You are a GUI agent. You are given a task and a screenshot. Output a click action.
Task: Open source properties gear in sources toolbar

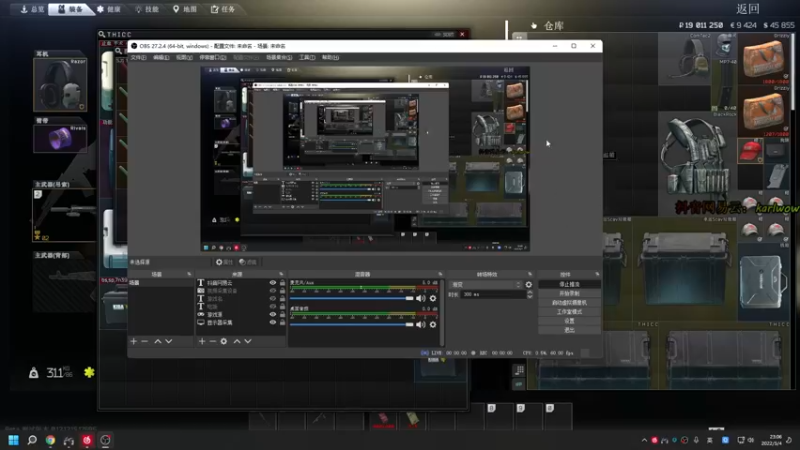coord(223,341)
